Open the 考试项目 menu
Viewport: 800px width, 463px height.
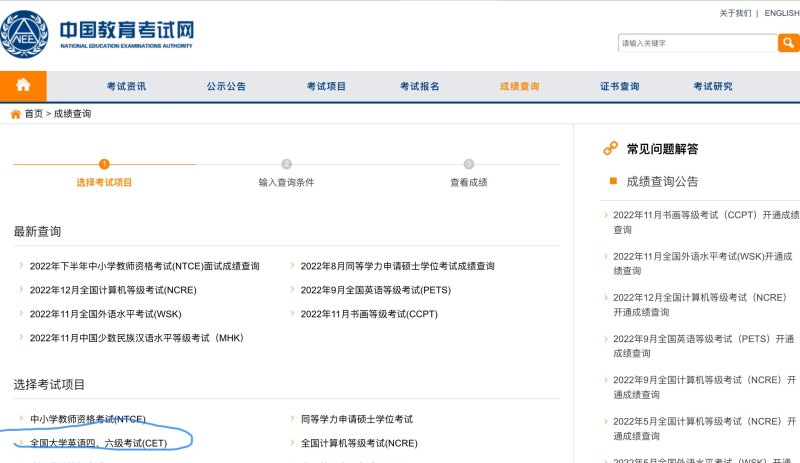pyautogui.click(x=326, y=86)
